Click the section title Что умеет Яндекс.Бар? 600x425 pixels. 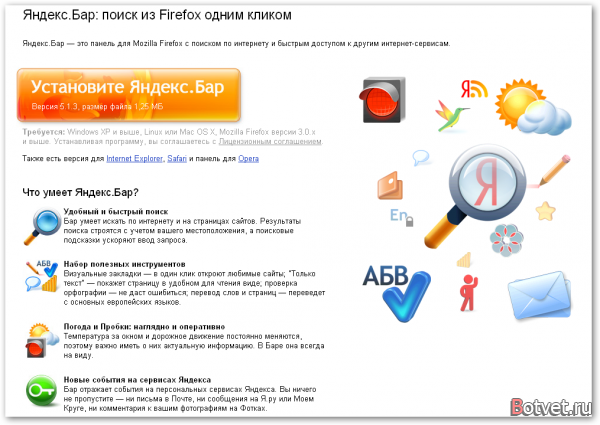pos(80,192)
